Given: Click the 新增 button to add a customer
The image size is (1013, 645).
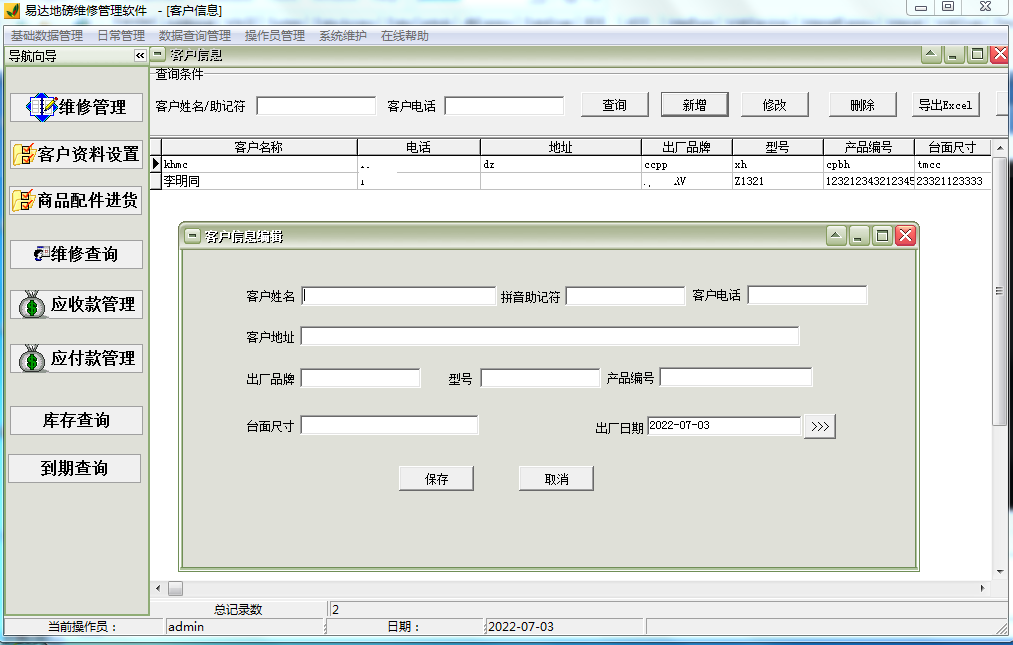Looking at the screenshot, I should [694, 103].
